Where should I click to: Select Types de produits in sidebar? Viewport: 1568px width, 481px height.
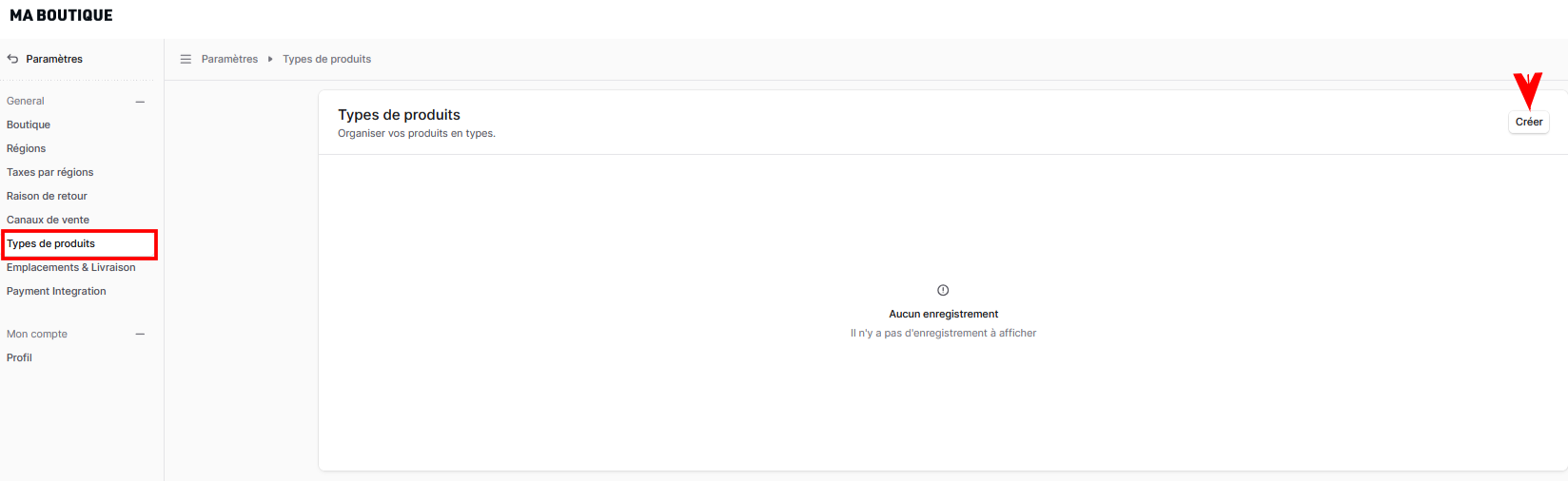pyautogui.click(x=50, y=243)
